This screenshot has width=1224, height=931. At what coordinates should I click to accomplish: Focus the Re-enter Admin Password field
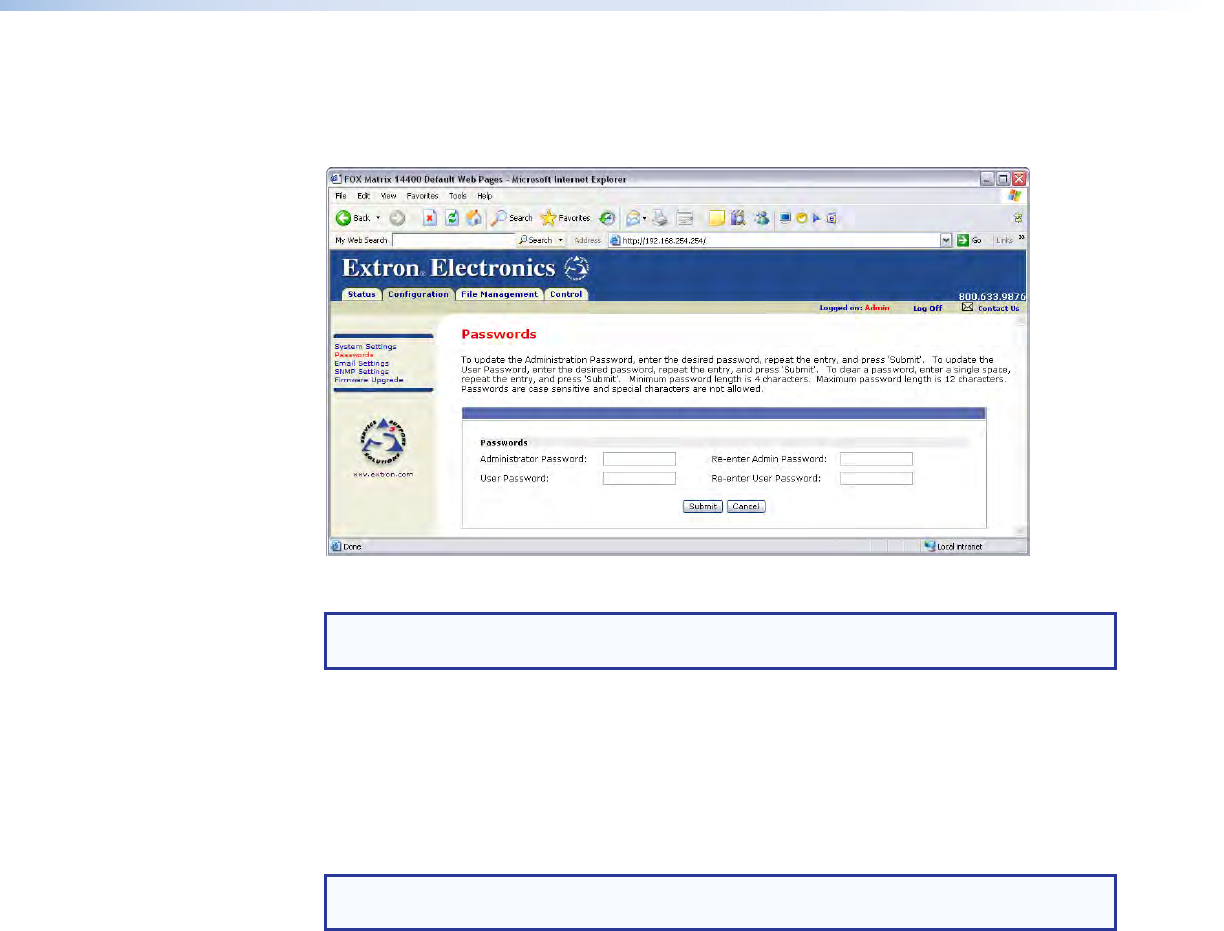click(x=877, y=459)
